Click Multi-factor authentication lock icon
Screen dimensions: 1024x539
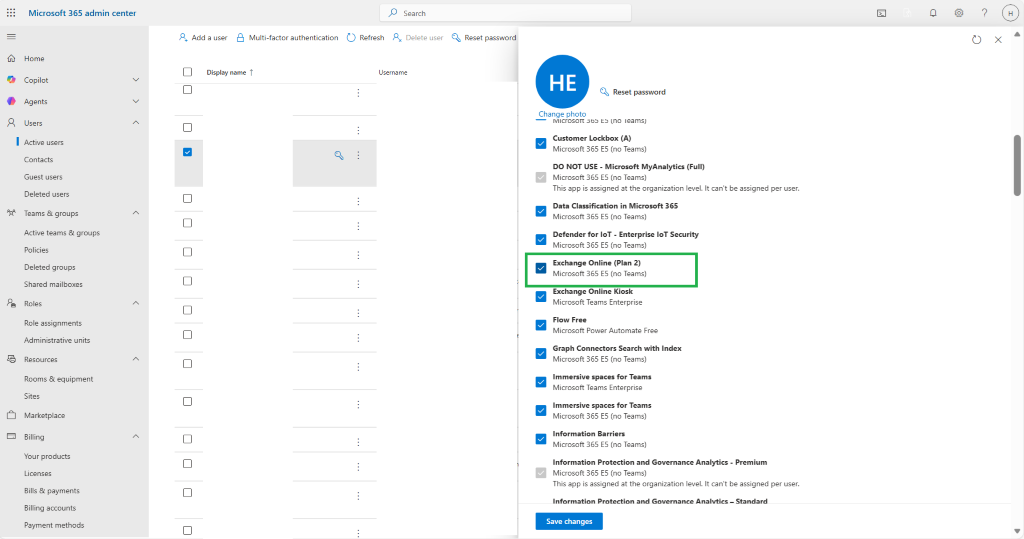point(240,37)
